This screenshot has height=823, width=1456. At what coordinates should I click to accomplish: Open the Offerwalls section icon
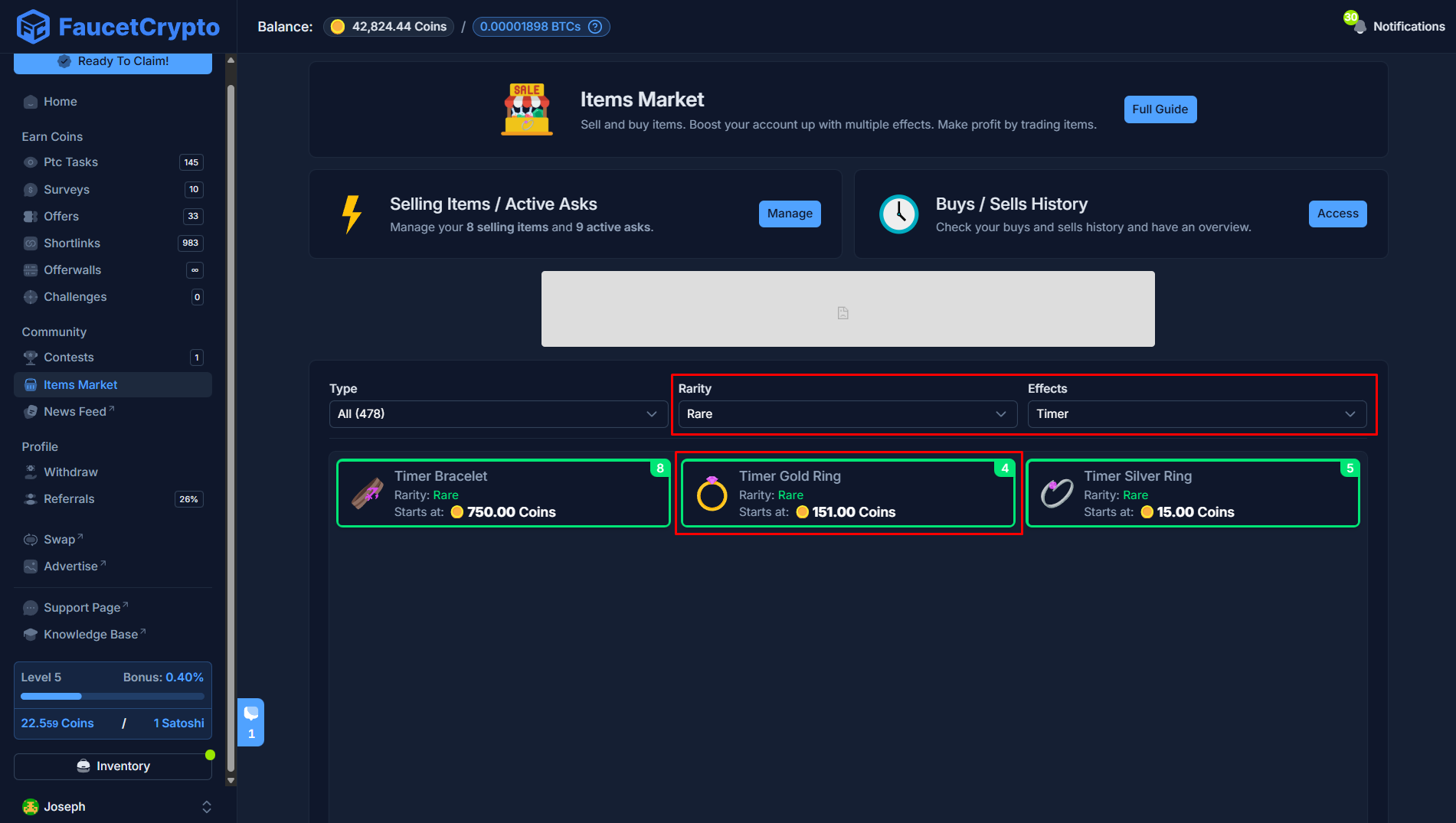click(x=30, y=270)
